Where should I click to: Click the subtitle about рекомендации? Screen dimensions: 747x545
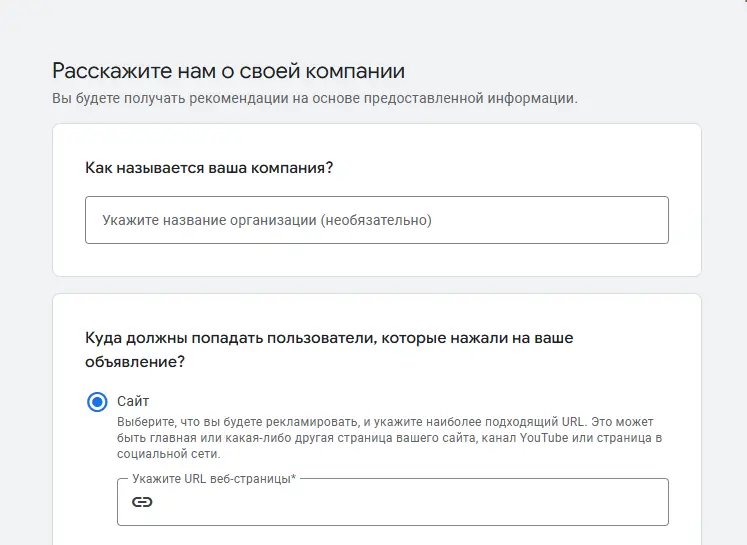315,98
